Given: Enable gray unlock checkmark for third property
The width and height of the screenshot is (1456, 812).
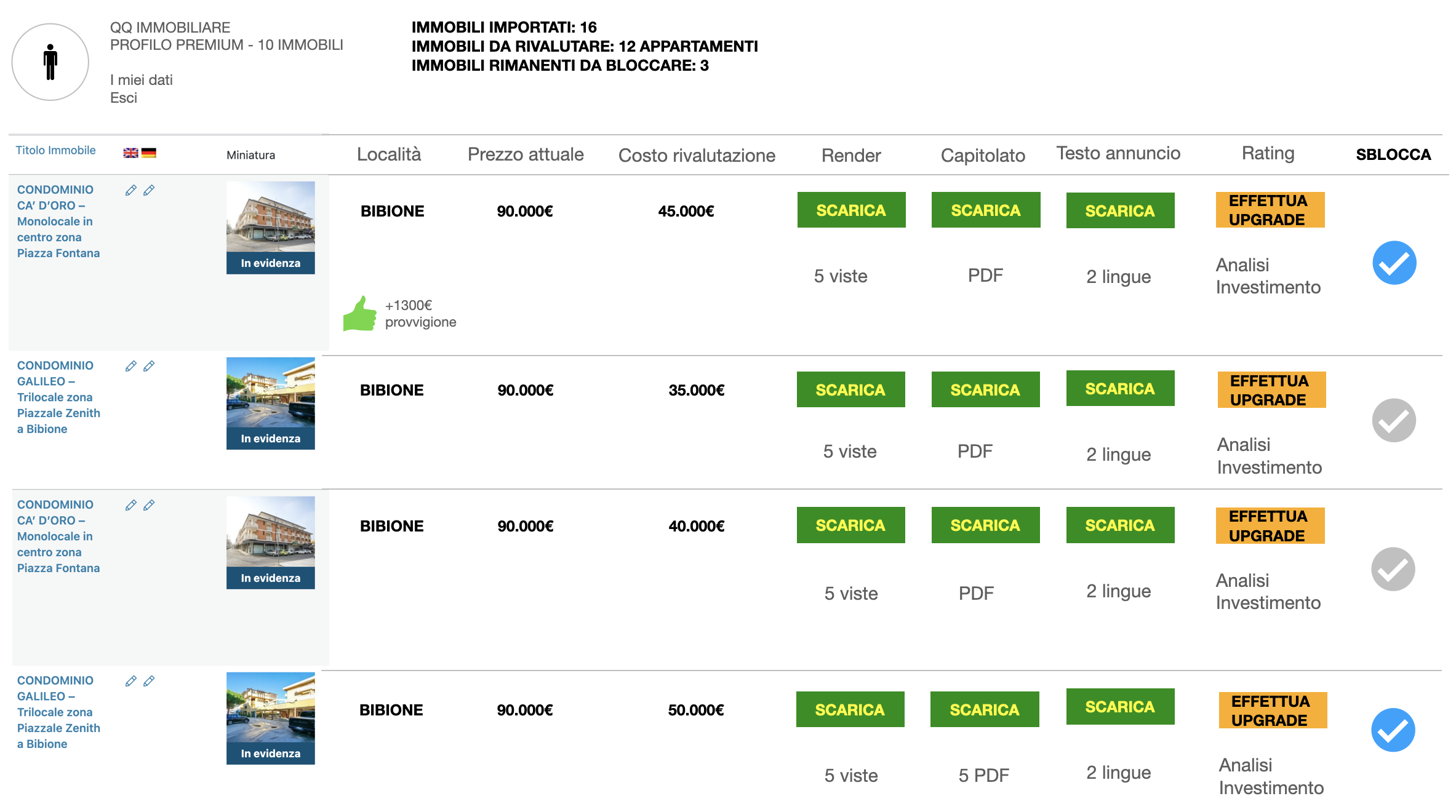Looking at the screenshot, I should [1393, 569].
